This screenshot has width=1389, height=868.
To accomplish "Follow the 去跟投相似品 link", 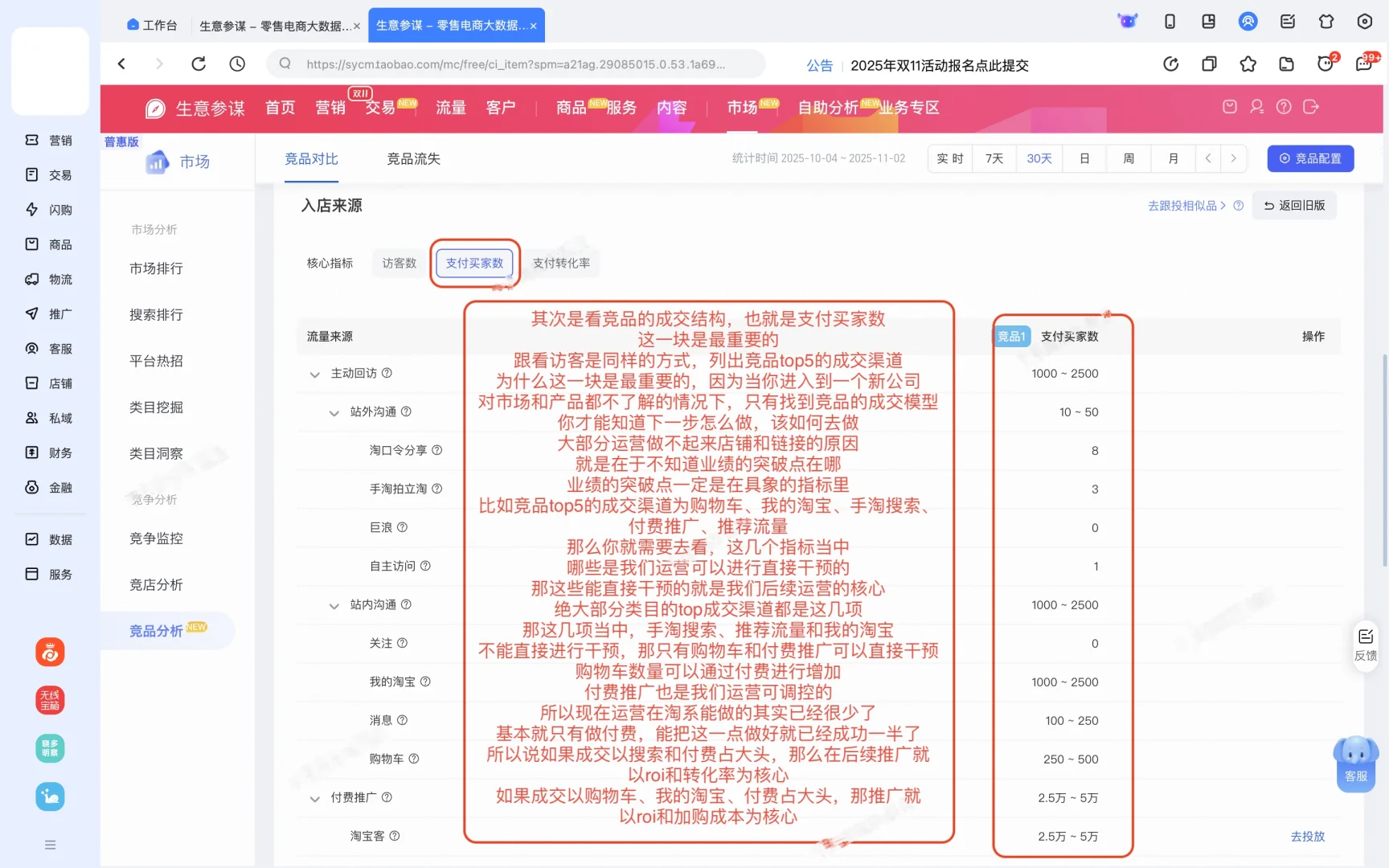I will click(1186, 206).
